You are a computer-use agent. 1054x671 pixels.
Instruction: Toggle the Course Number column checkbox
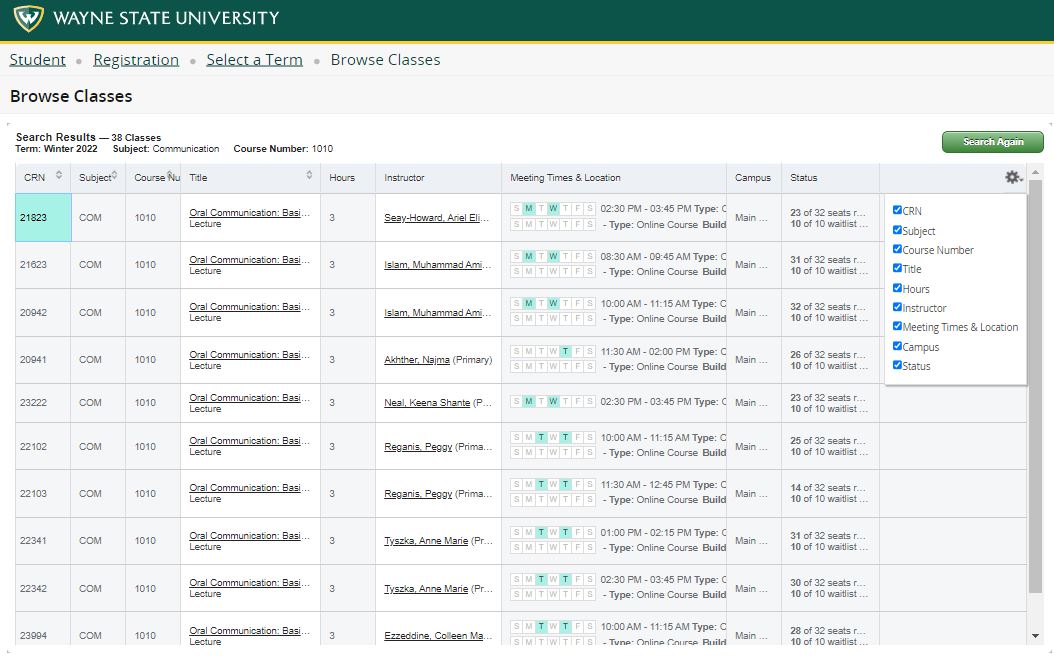coord(897,249)
